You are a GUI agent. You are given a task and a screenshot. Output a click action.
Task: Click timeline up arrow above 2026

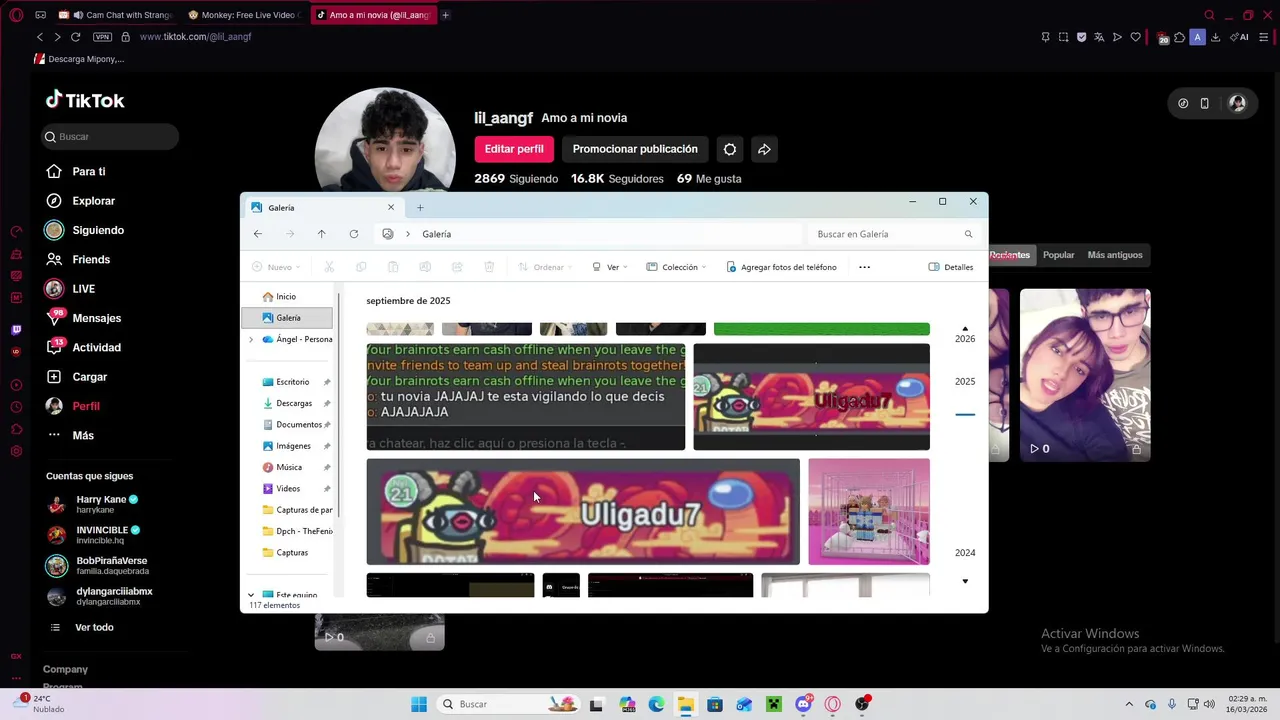coord(965,328)
